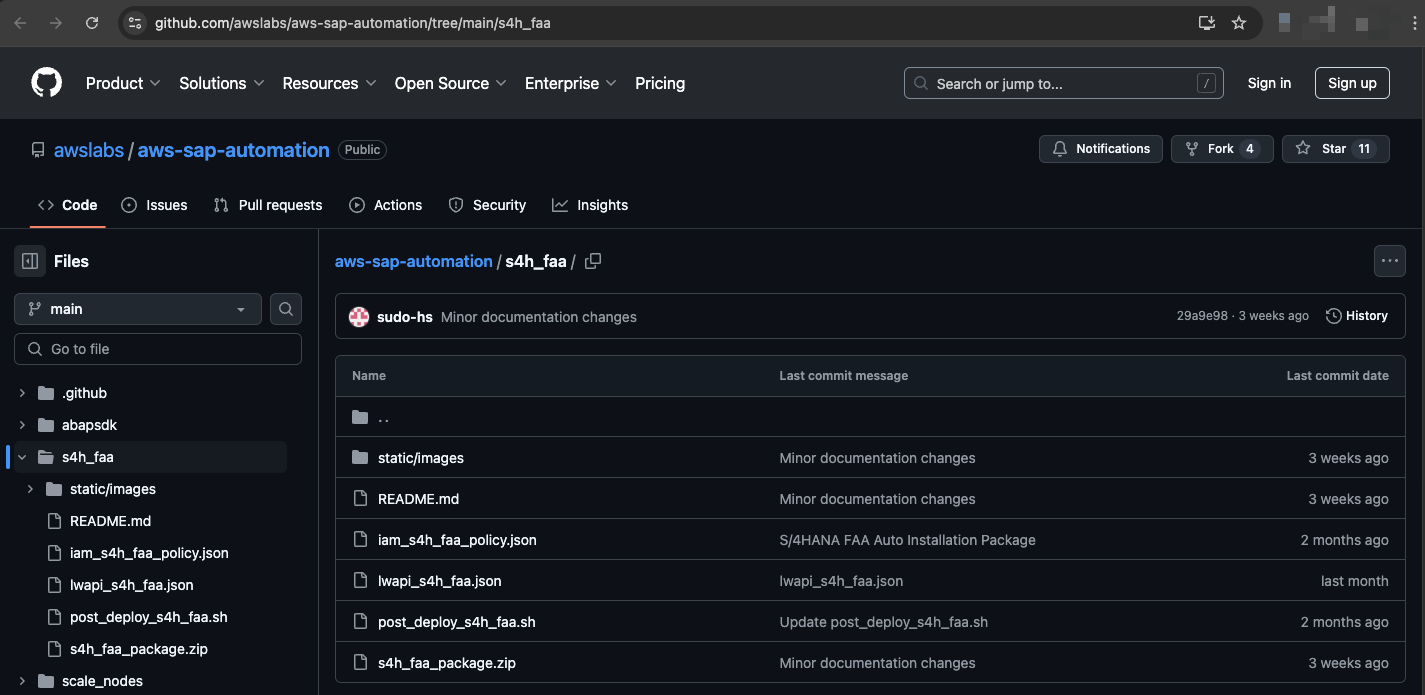Expand the .github folder in tree
Screen dimensions: 1425x695
22,393
